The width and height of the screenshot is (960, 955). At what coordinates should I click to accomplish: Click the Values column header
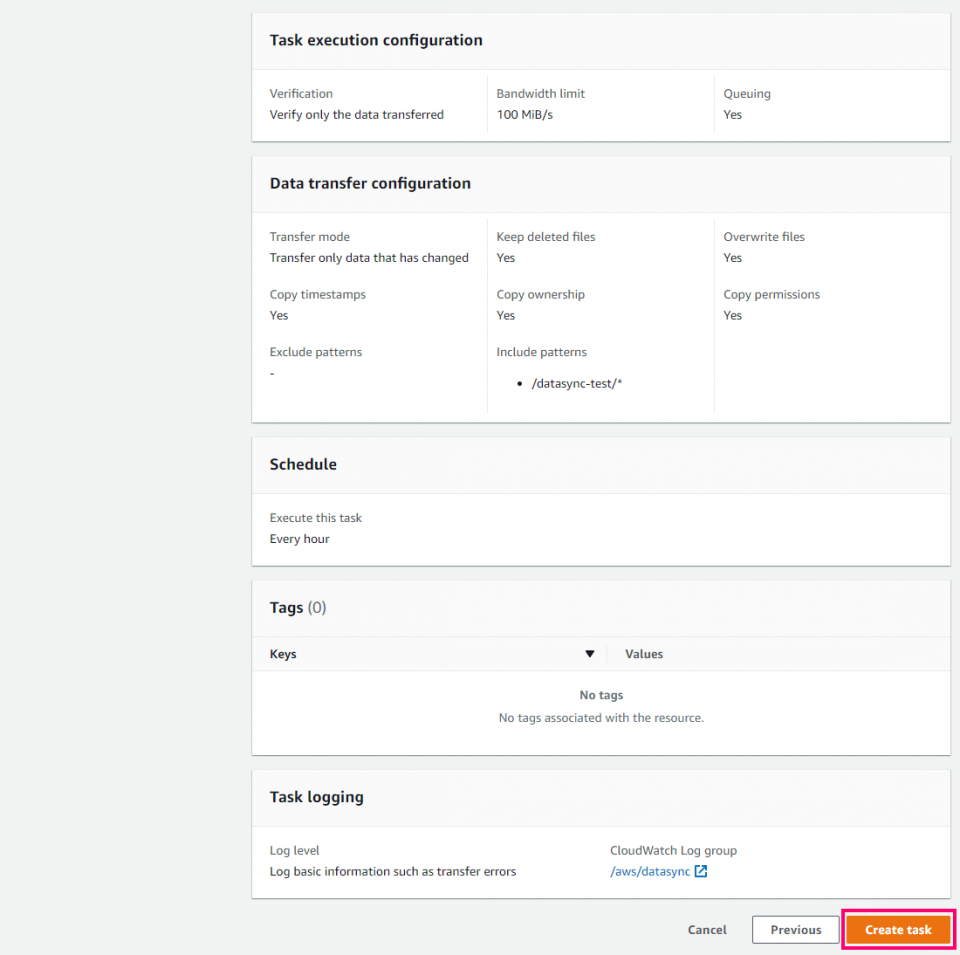click(x=643, y=653)
